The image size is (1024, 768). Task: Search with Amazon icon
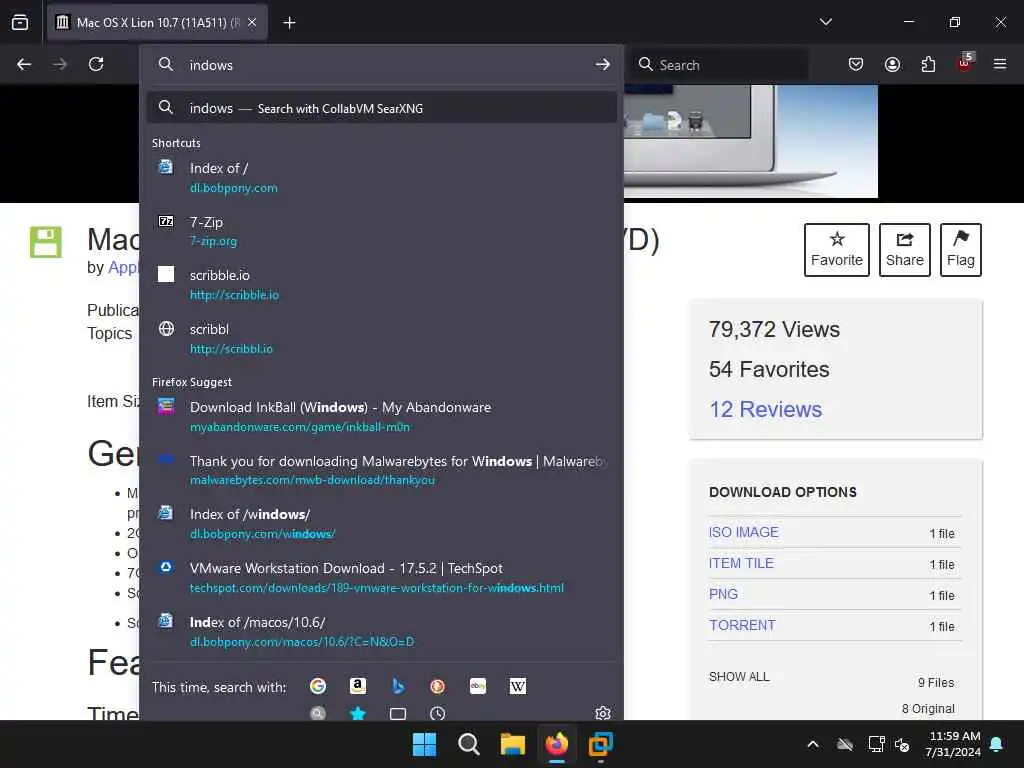358,686
